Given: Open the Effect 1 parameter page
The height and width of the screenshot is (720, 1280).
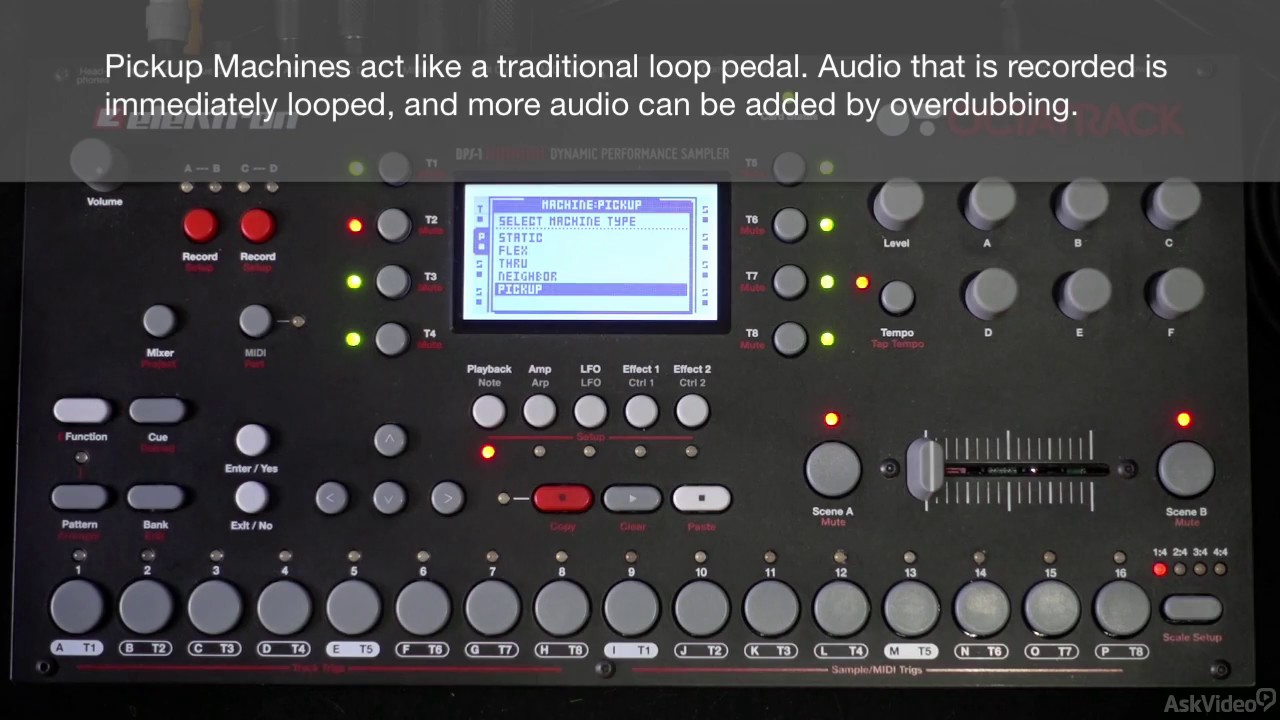Looking at the screenshot, I should (641, 411).
